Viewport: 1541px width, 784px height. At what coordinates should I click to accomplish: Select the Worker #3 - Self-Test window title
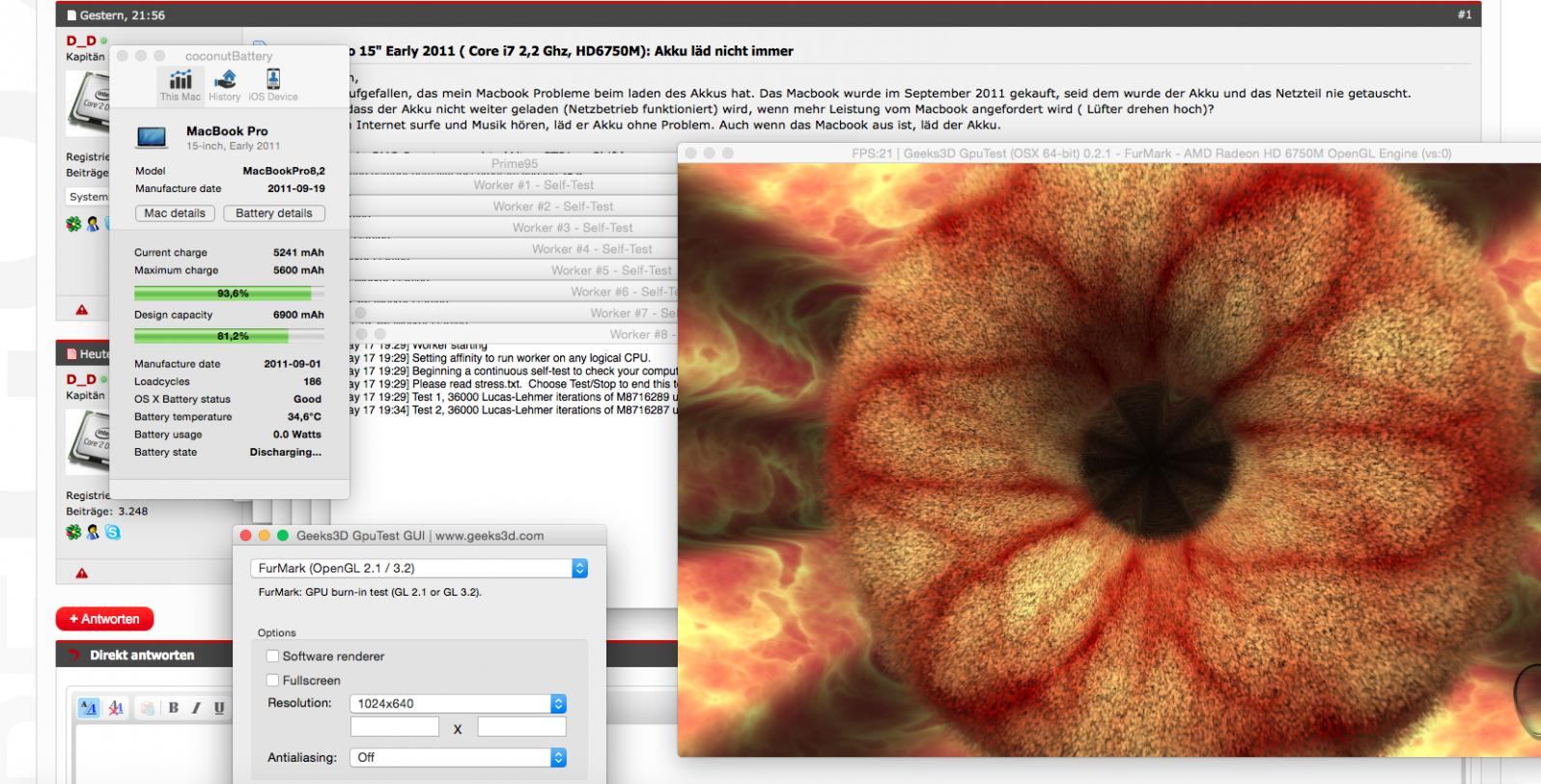(x=572, y=228)
